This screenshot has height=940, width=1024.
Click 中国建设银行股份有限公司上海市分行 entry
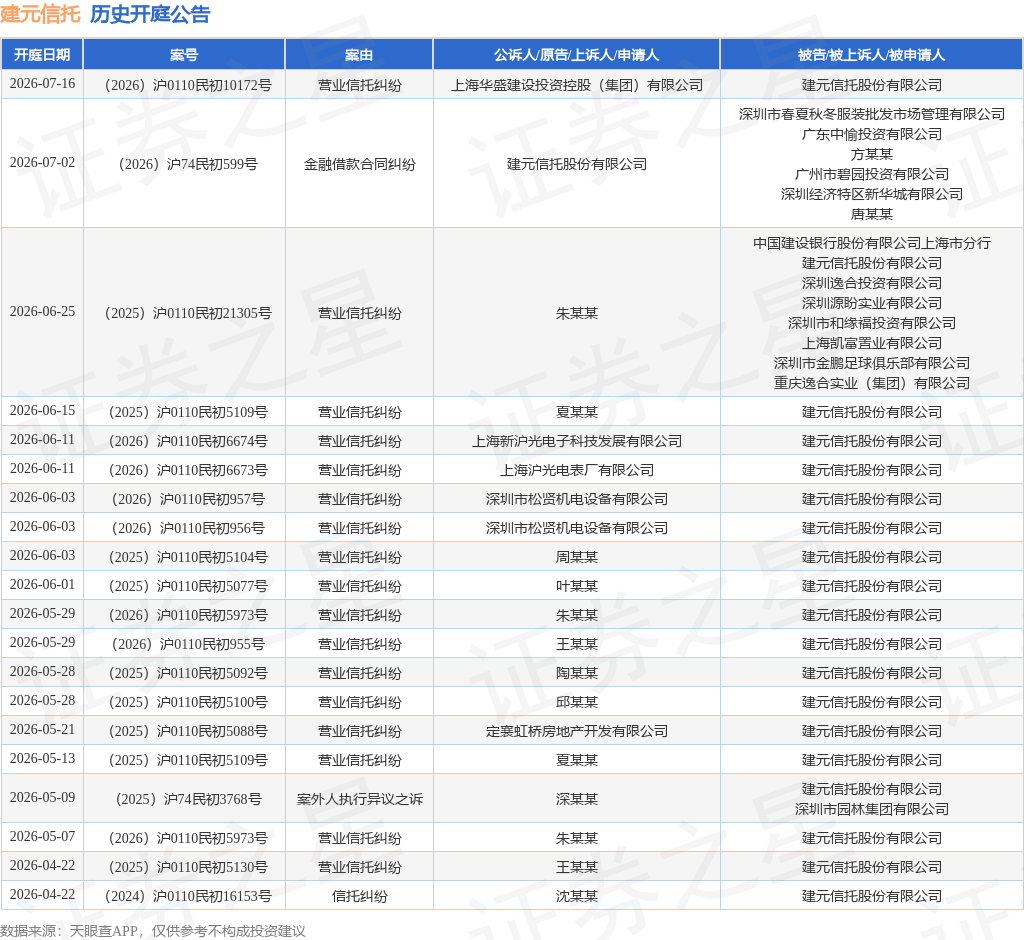tap(872, 243)
